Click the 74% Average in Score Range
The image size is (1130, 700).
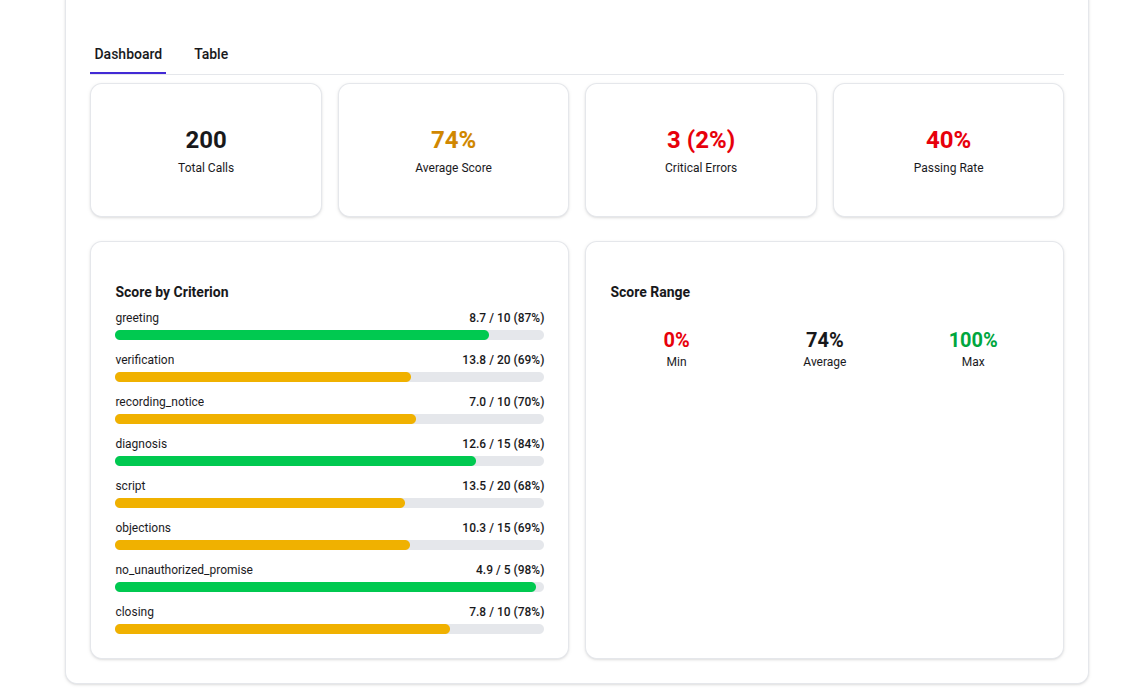[x=824, y=340]
